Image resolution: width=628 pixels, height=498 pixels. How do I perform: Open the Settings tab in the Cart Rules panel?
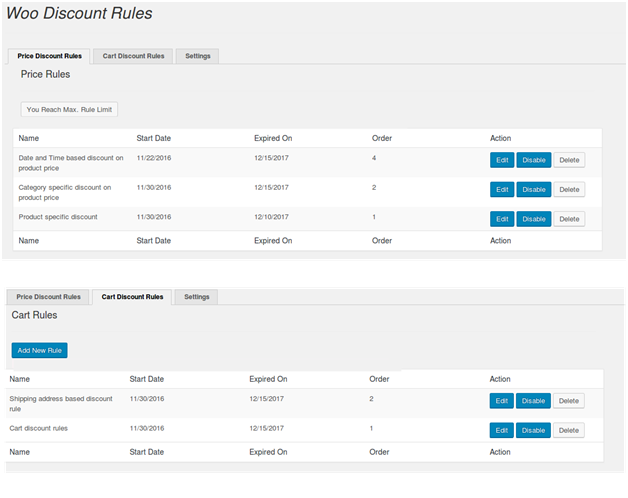(197, 297)
